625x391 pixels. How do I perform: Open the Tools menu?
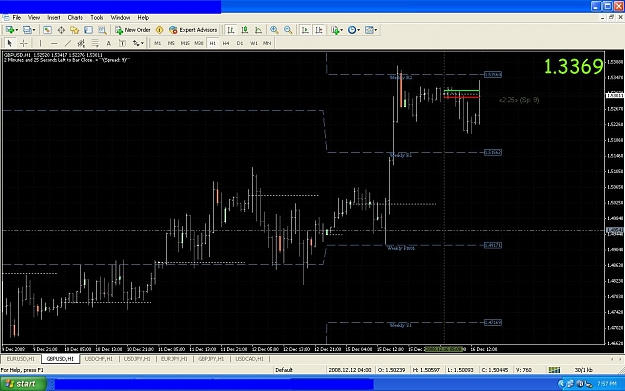click(97, 18)
